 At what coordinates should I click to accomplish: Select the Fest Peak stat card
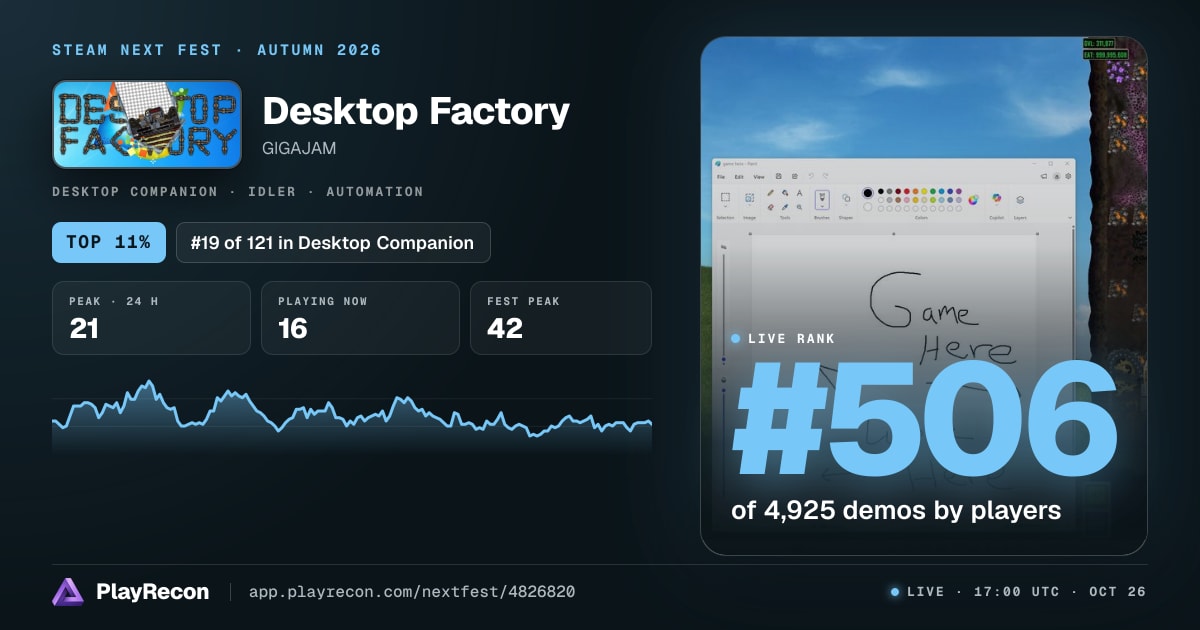tap(561, 318)
